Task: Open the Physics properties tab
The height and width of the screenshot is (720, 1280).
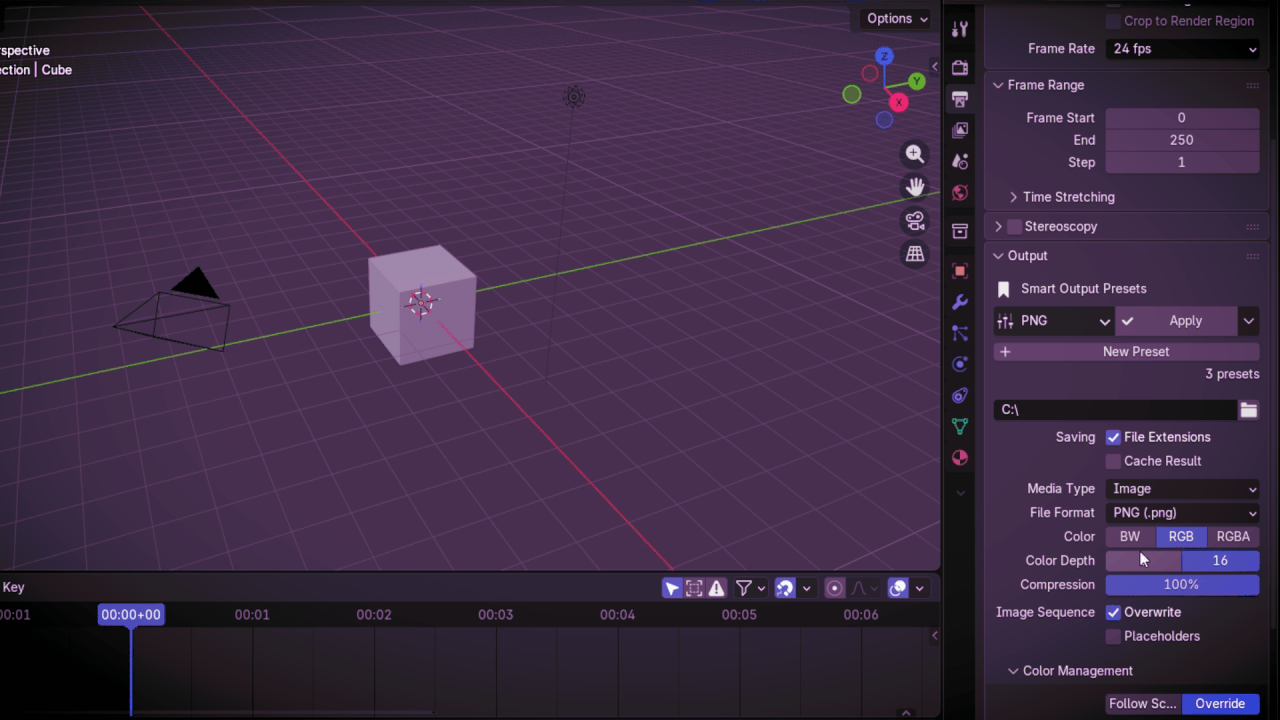Action: [959, 364]
